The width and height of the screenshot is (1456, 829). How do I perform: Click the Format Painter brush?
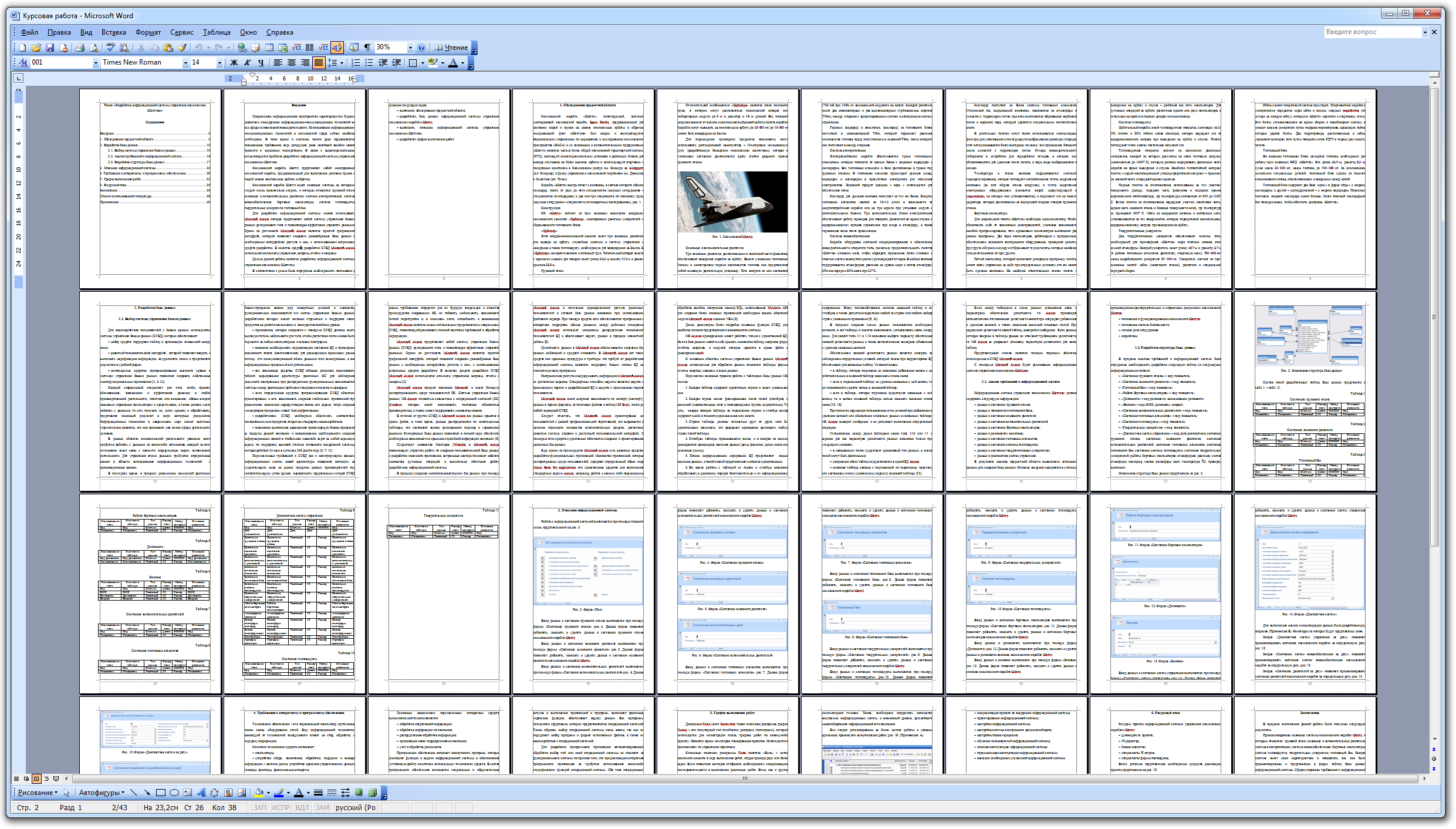click(182, 48)
